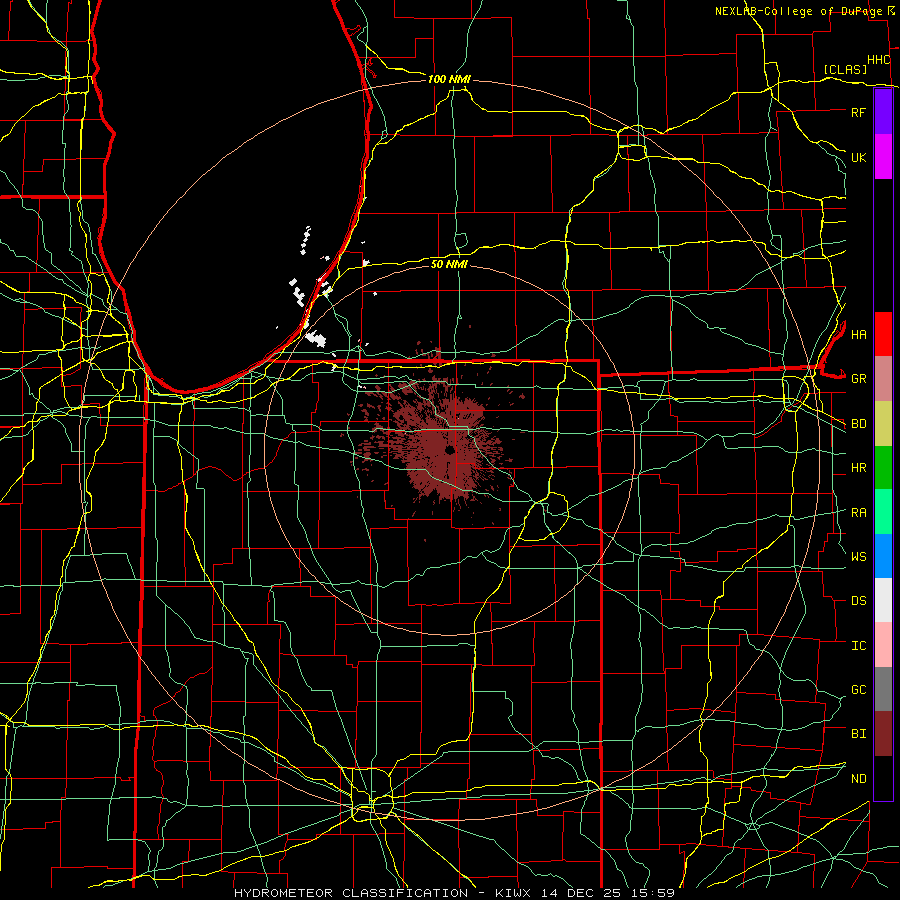Screen dimensions: 900x900
Task: Click the RA light green legend swatch
Action: 883,511
